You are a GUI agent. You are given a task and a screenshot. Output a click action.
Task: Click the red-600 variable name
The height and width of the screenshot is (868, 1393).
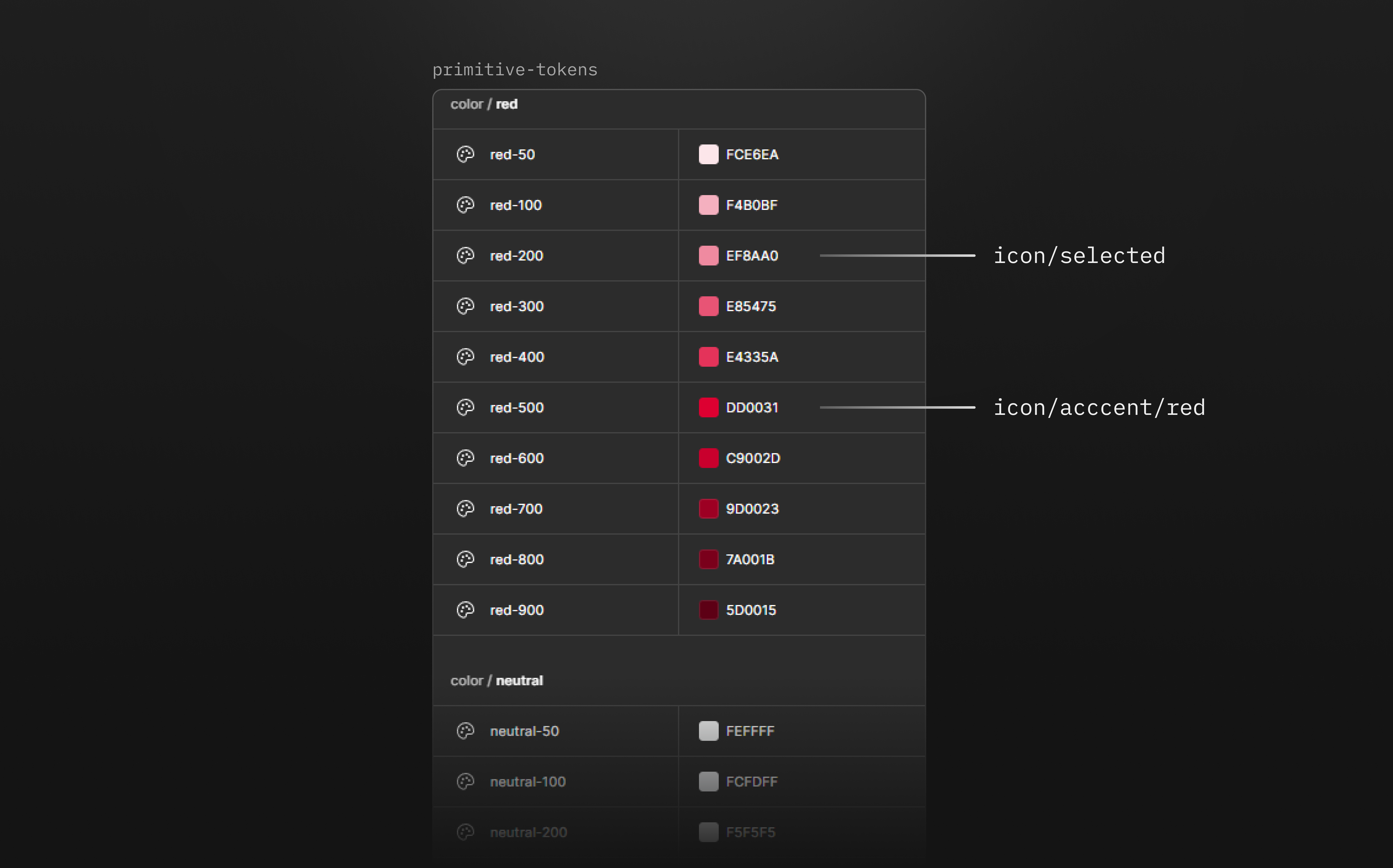point(517,458)
